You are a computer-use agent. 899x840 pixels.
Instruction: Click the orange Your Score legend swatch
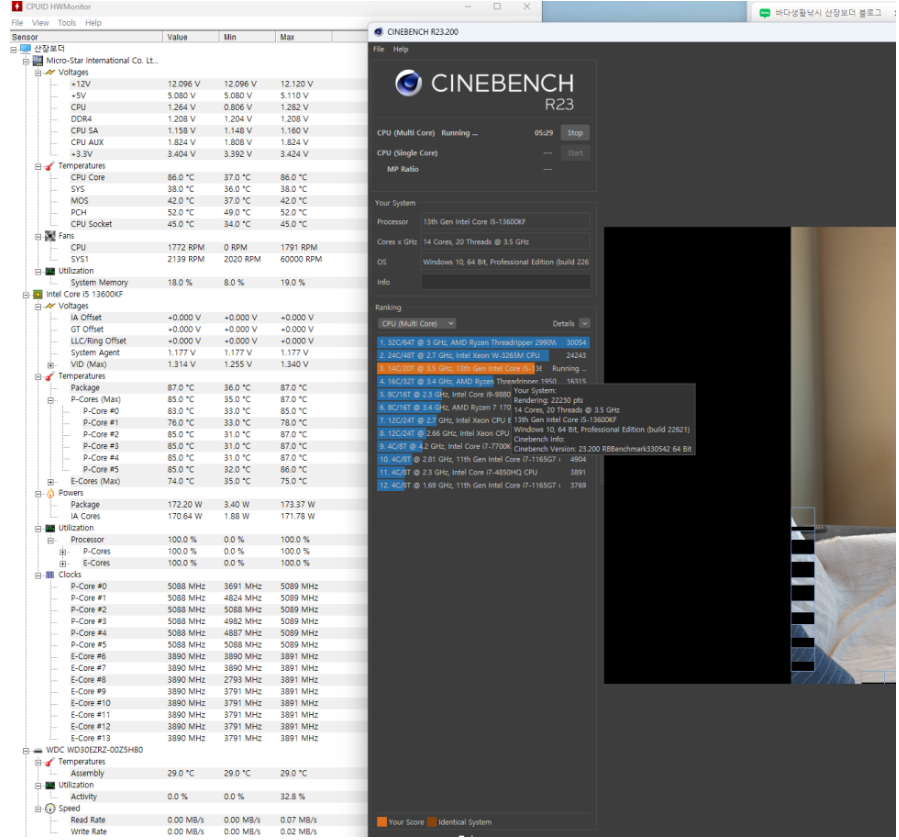pyautogui.click(x=382, y=822)
